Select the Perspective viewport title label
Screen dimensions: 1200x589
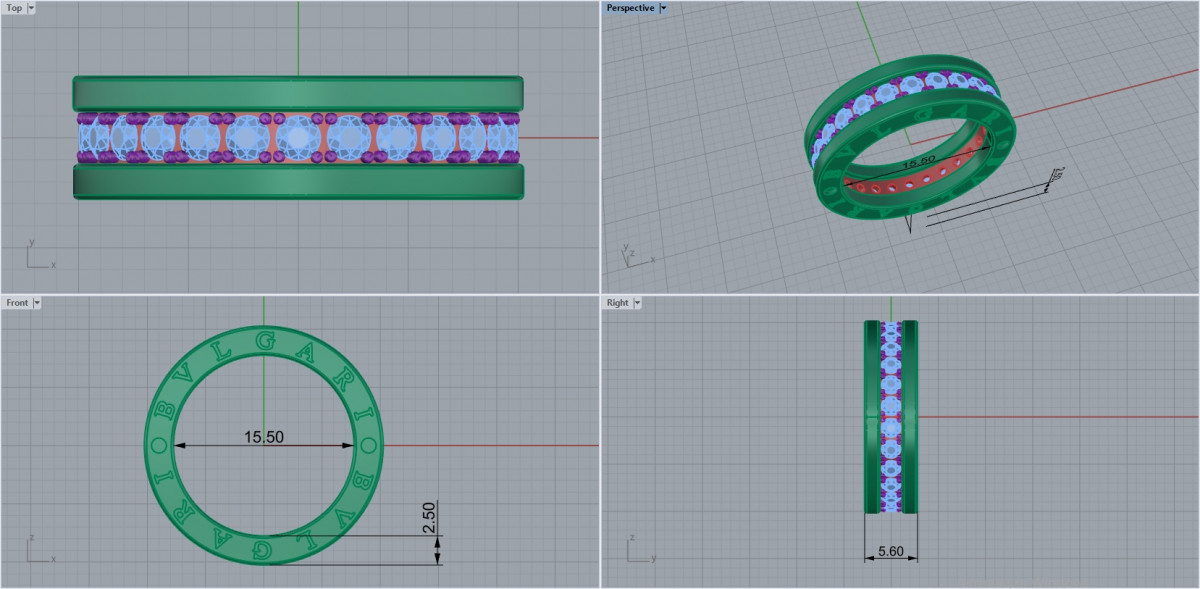point(631,8)
